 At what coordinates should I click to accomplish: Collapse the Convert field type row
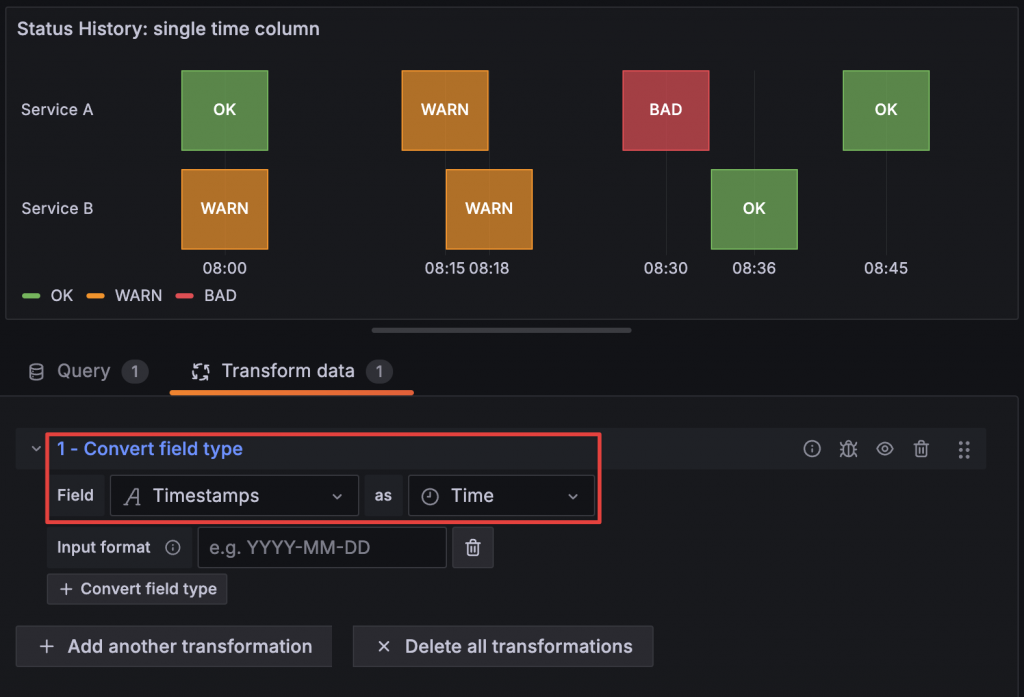[x=36, y=449]
